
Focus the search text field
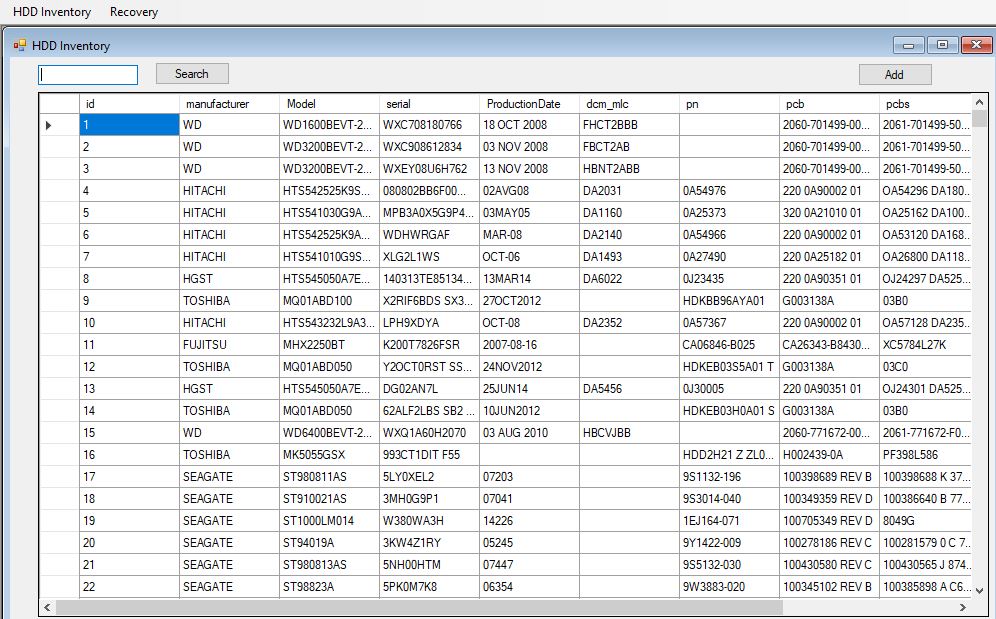coord(88,75)
